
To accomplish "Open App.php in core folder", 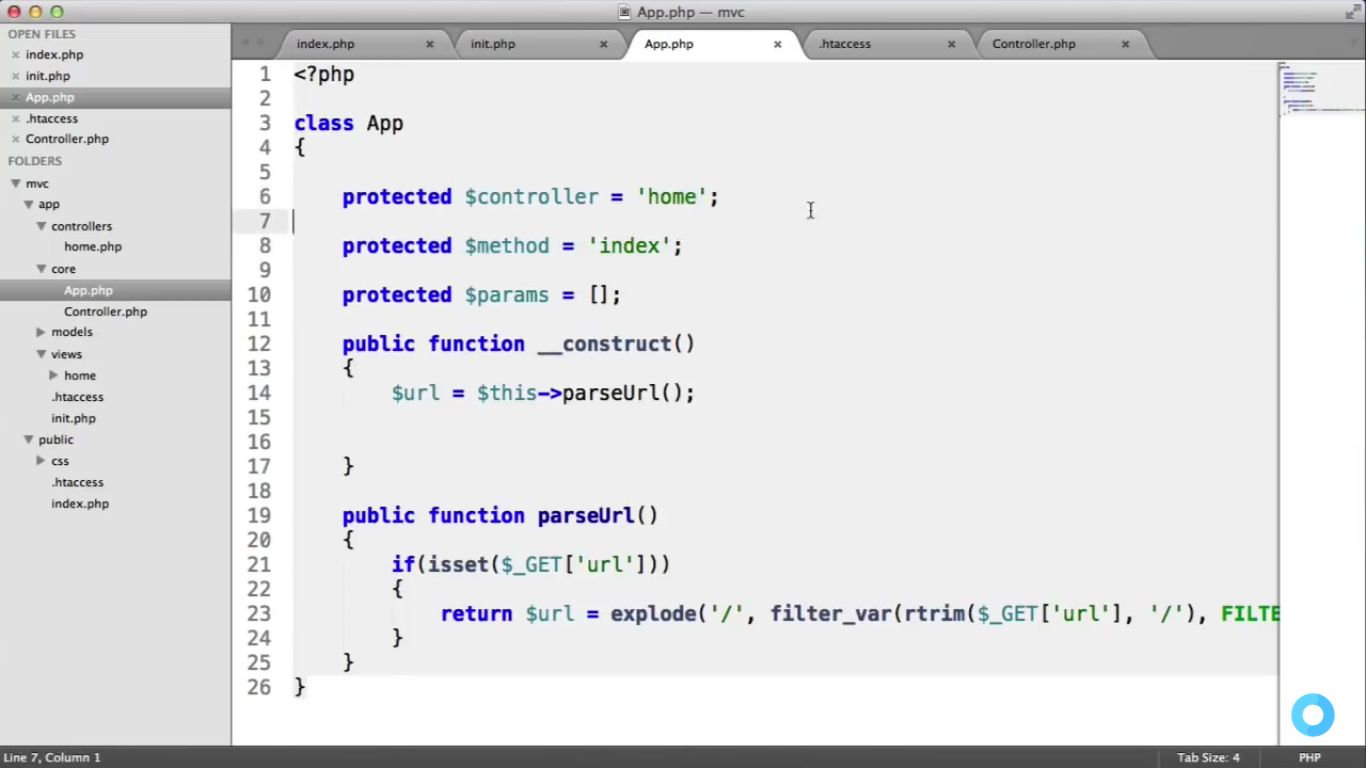I will [88, 290].
